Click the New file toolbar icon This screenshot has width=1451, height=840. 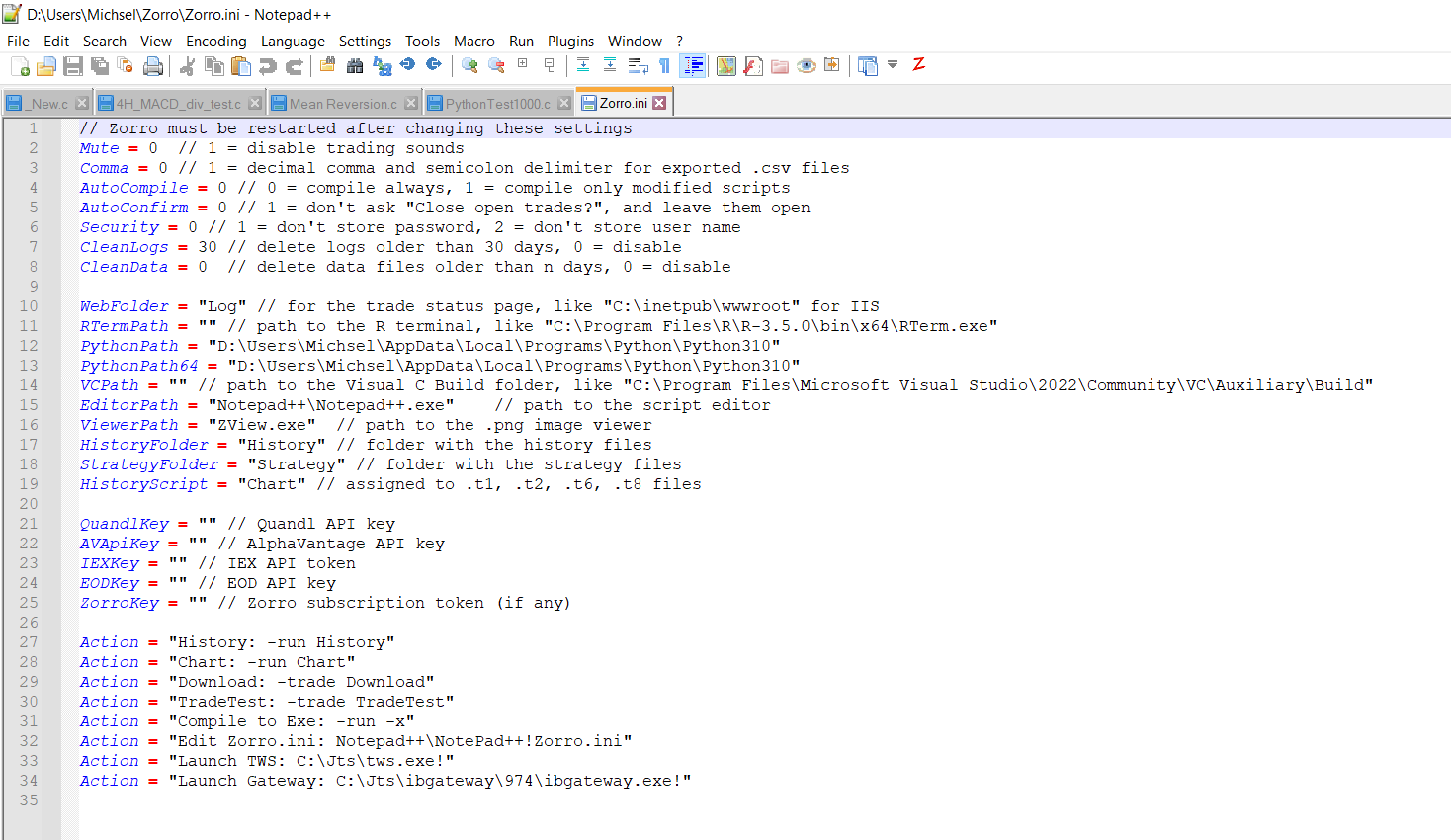point(20,66)
